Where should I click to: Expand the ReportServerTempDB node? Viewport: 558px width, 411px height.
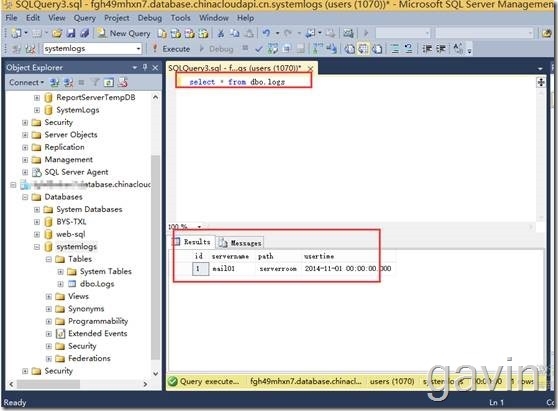[x=37, y=98]
